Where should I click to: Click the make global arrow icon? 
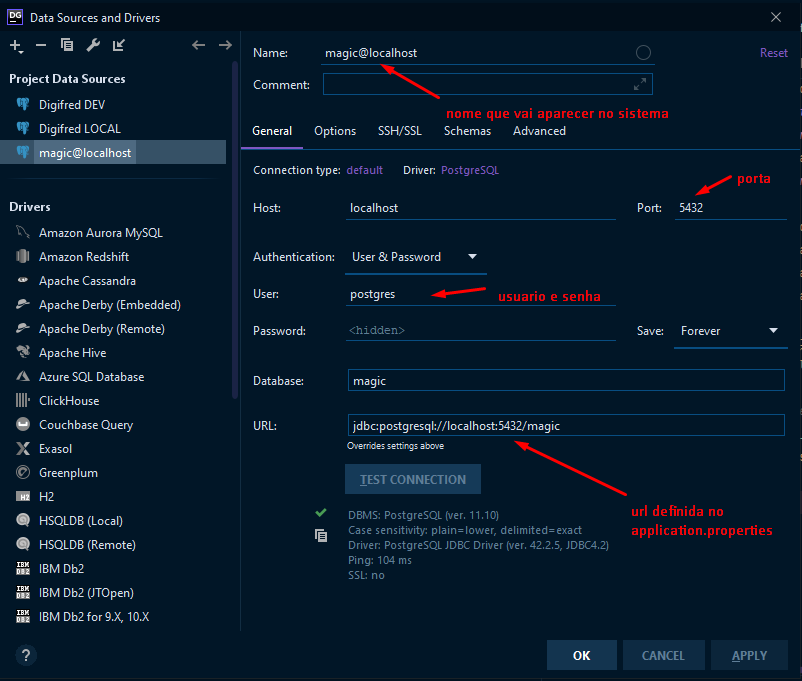pos(119,46)
